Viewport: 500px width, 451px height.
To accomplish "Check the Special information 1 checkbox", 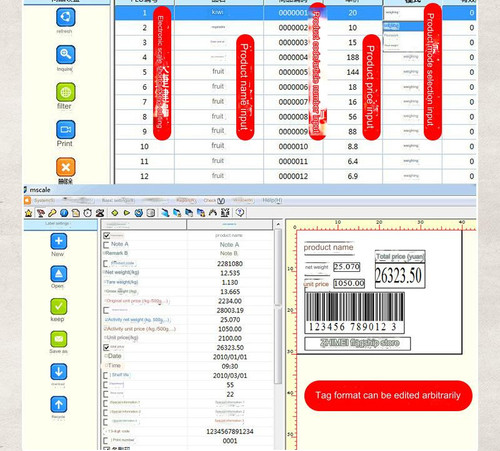I will click(106, 403).
